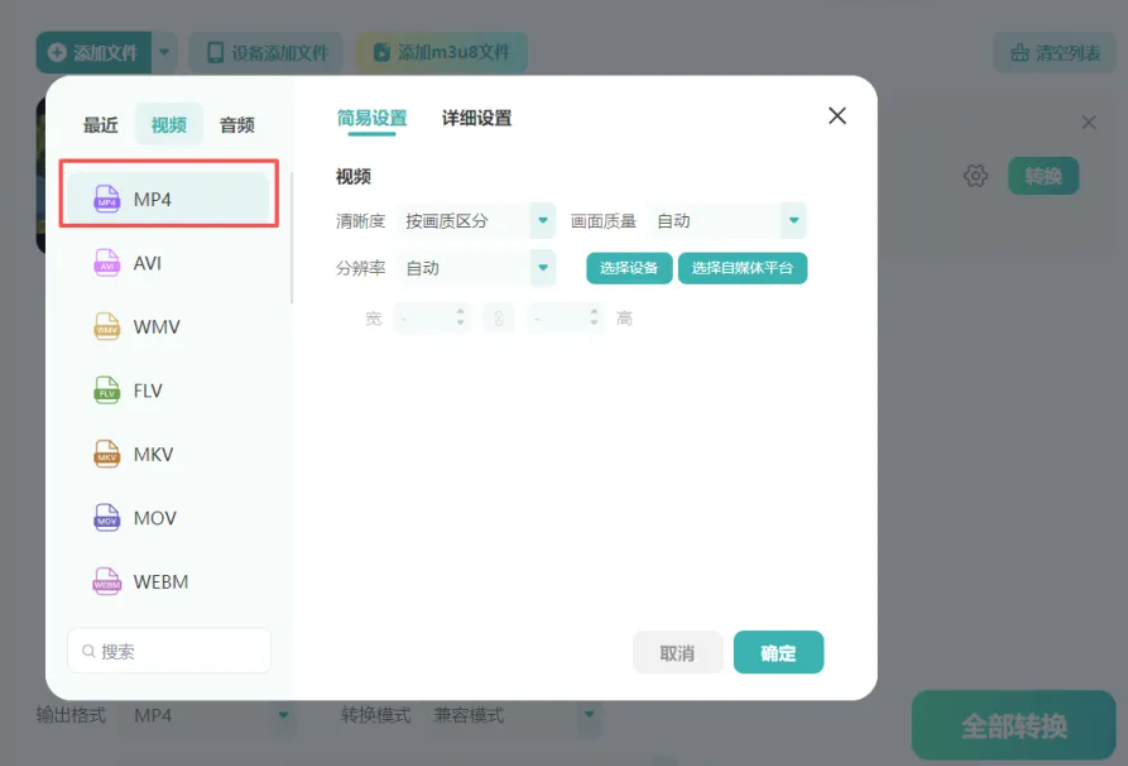Click the 清空列表 button
This screenshot has height=766, width=1128.
pos(1055,53)
